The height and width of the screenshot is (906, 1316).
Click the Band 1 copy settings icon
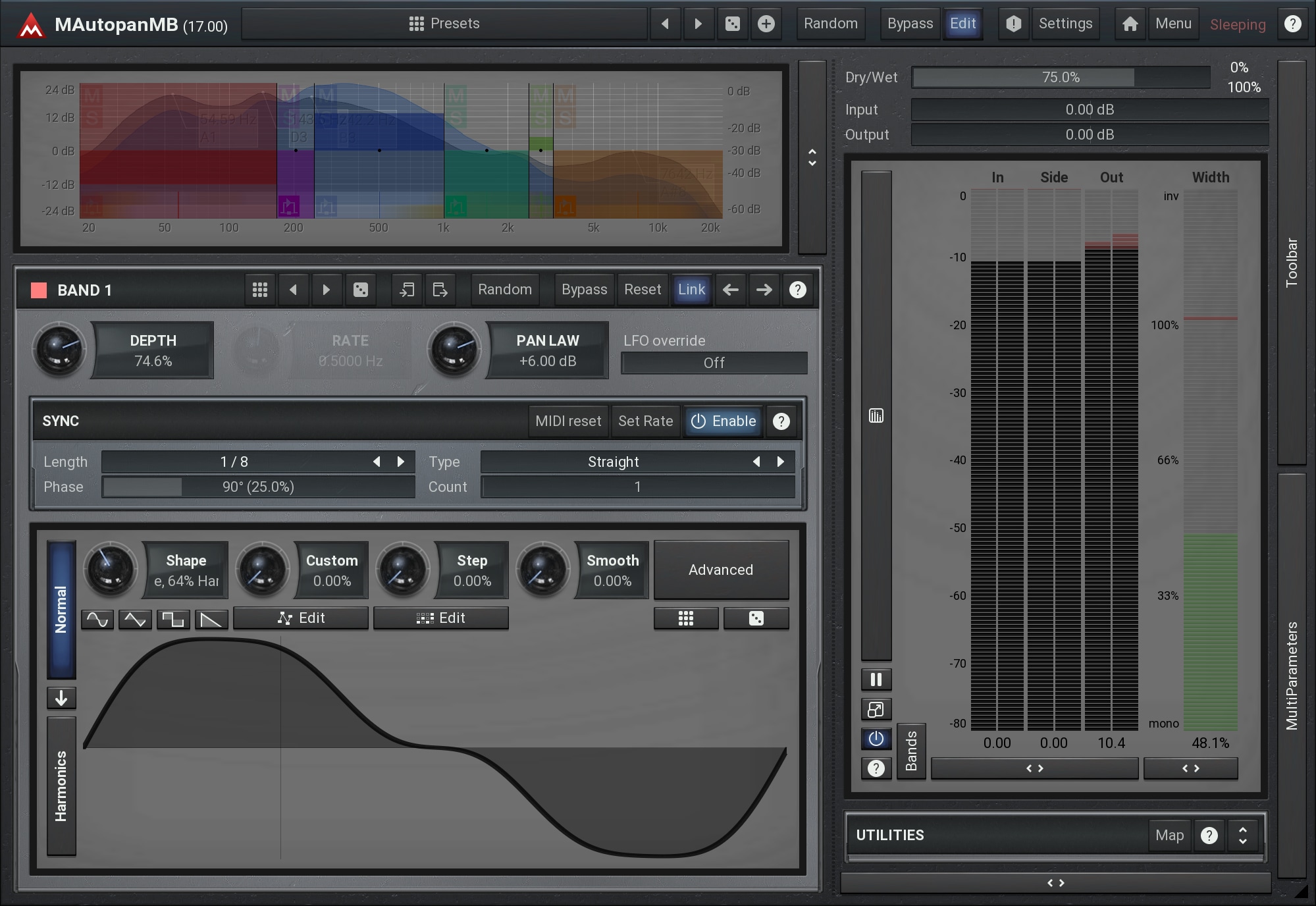coord(407,290)
